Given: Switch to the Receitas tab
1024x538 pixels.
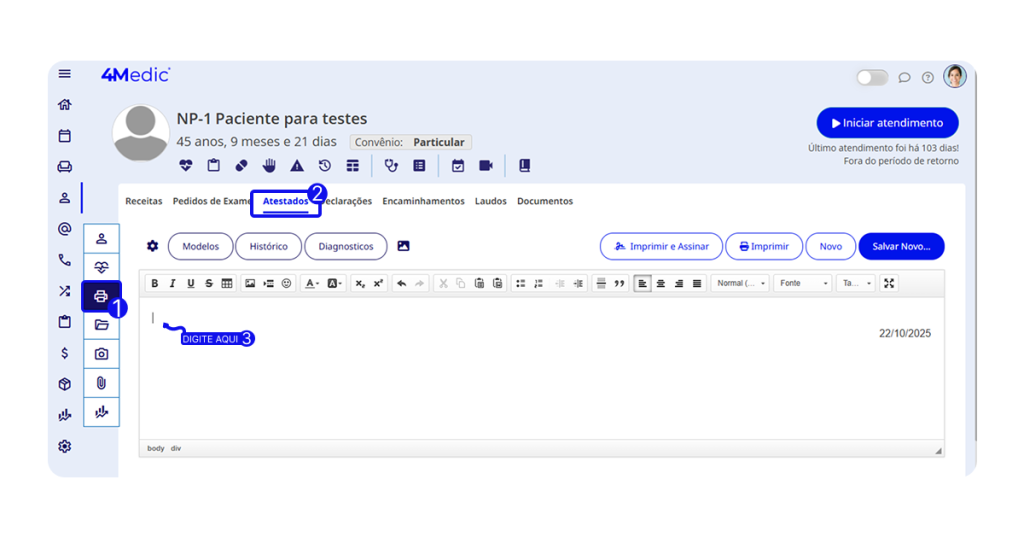Looking at the screenshot, I should (144, 201).
